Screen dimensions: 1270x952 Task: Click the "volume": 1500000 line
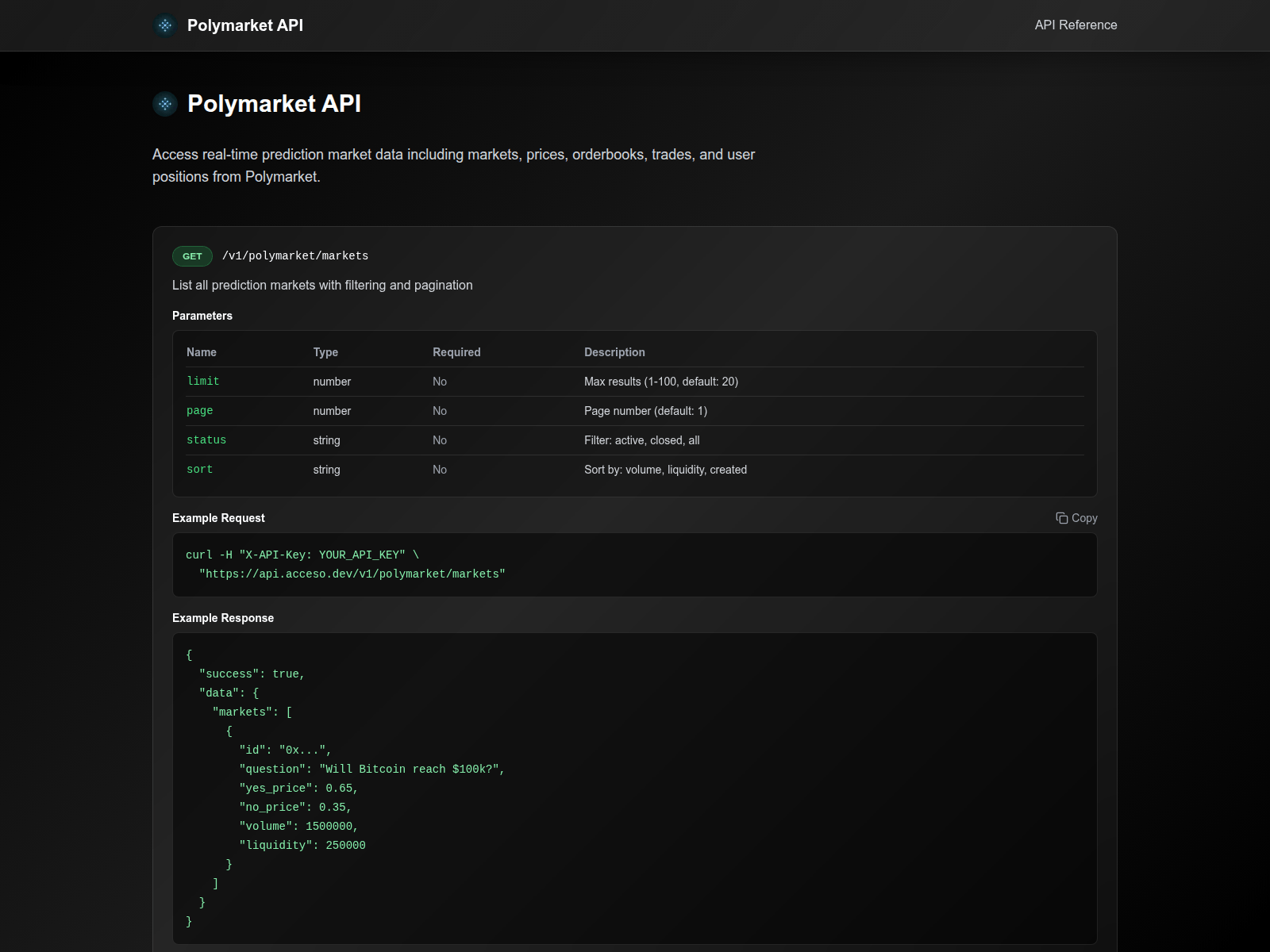coord(299,827)
